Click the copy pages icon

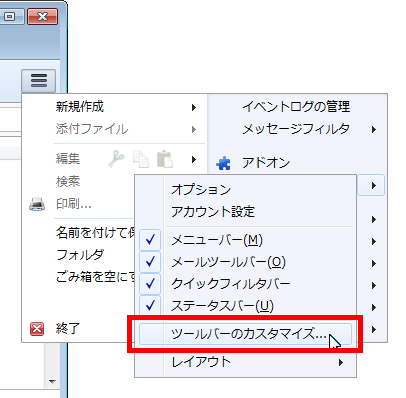141,159
